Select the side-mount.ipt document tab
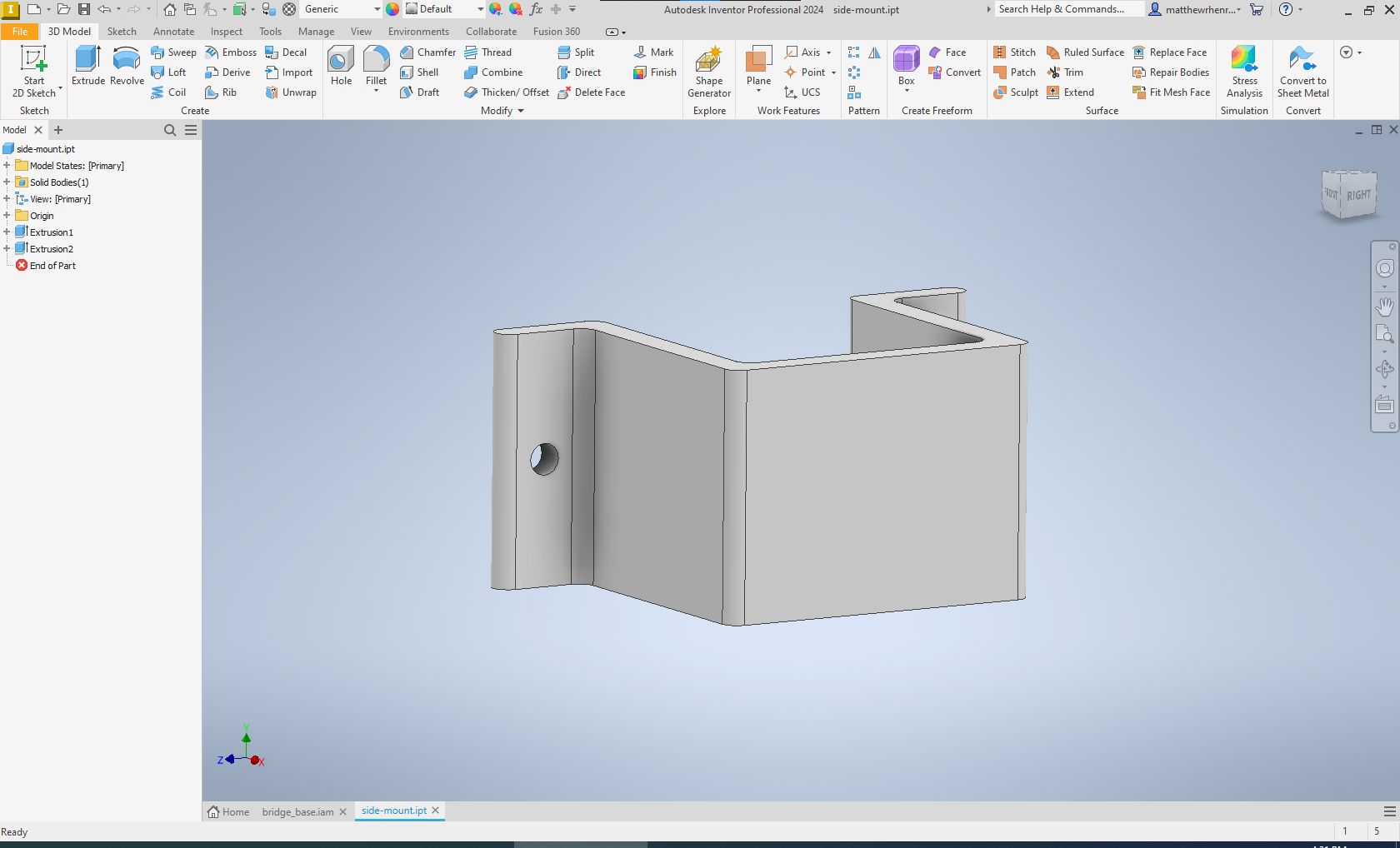 click(x=394, y=811)
